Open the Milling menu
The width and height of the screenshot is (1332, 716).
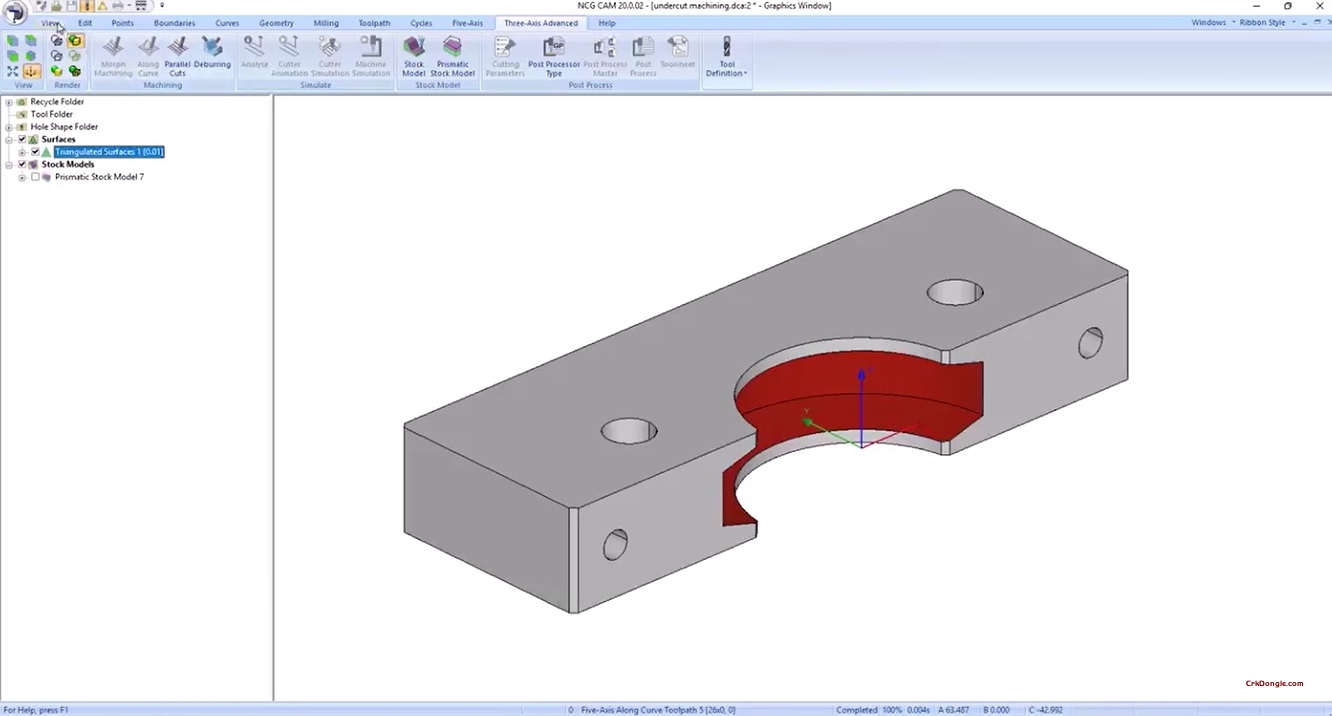(x=325, y=22)
